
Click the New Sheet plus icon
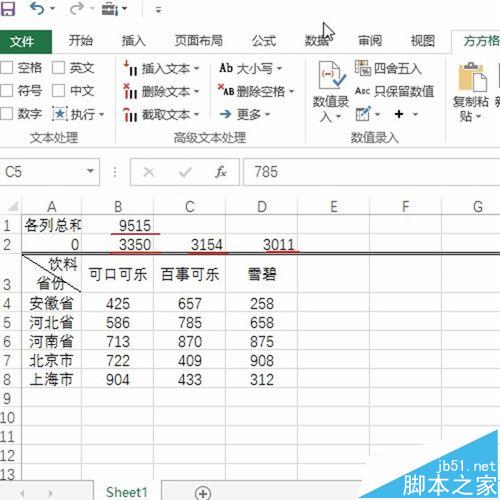203,493
